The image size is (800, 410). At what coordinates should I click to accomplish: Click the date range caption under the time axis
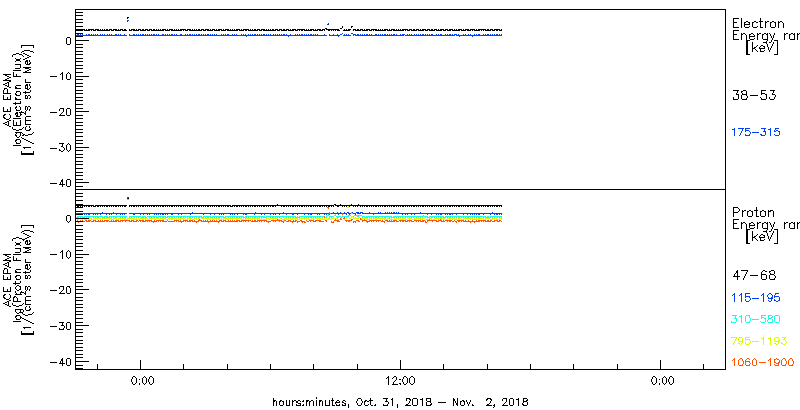coord(400,401)
